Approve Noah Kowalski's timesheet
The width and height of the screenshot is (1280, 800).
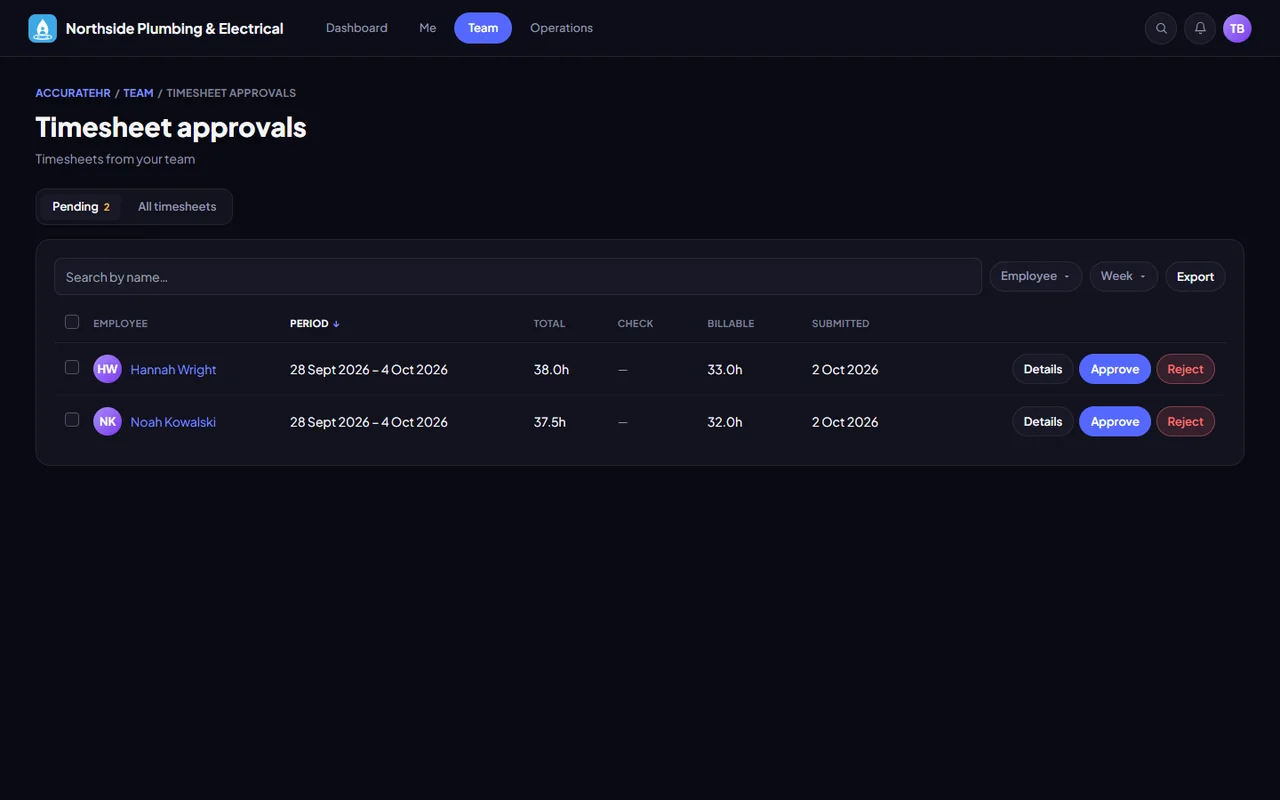1115,421
